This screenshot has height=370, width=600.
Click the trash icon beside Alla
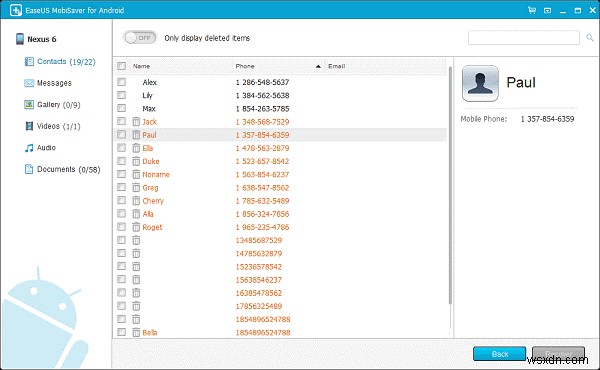click(136, 214)
